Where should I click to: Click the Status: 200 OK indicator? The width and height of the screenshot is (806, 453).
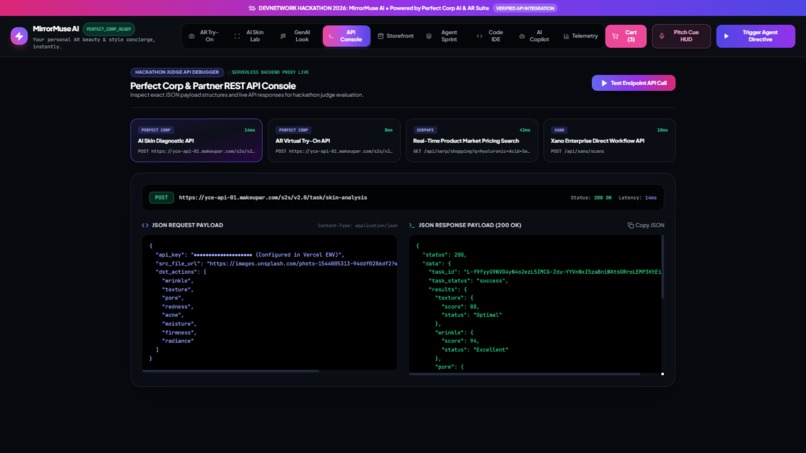(591, 197)
